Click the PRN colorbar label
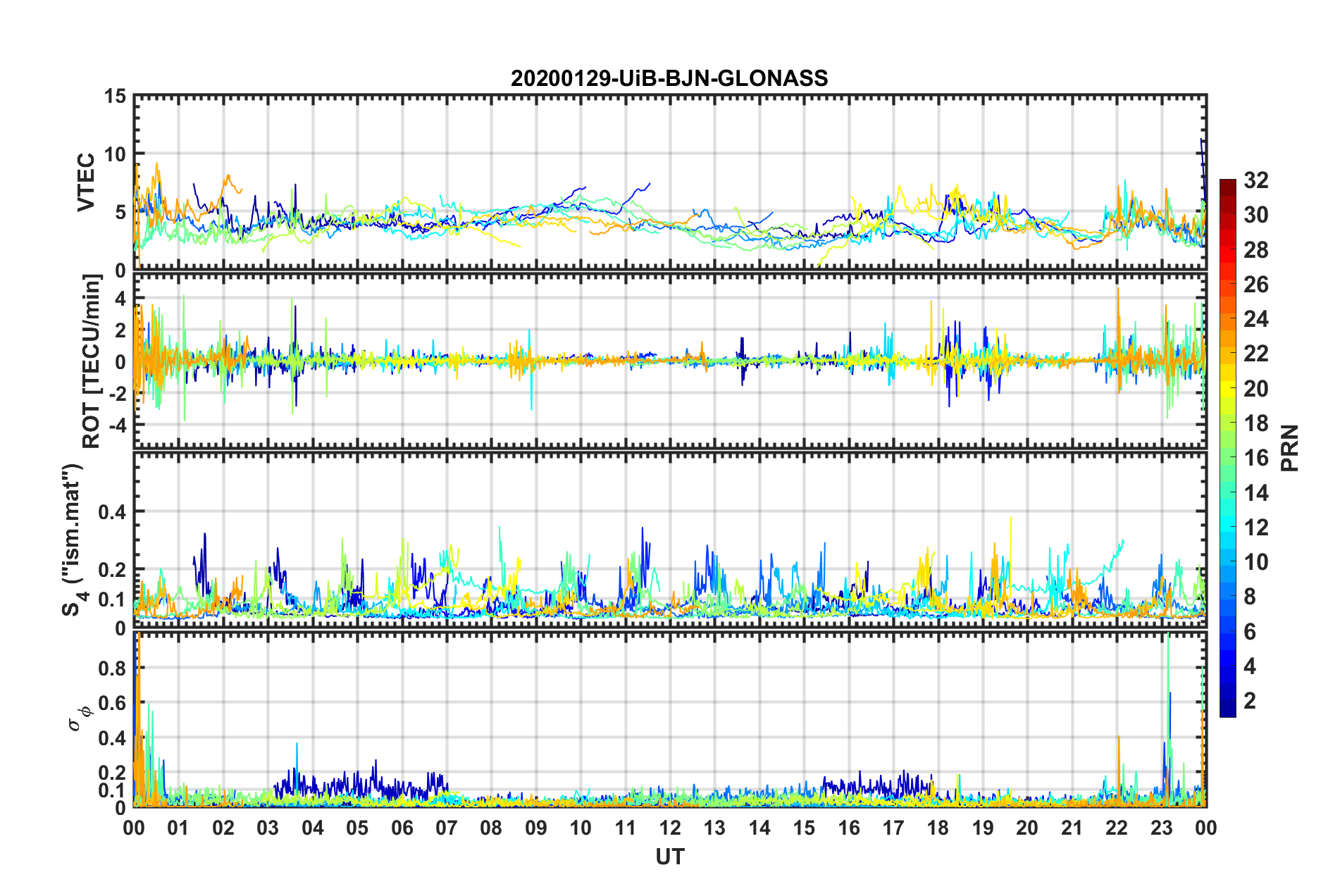 coord(1290,448)
